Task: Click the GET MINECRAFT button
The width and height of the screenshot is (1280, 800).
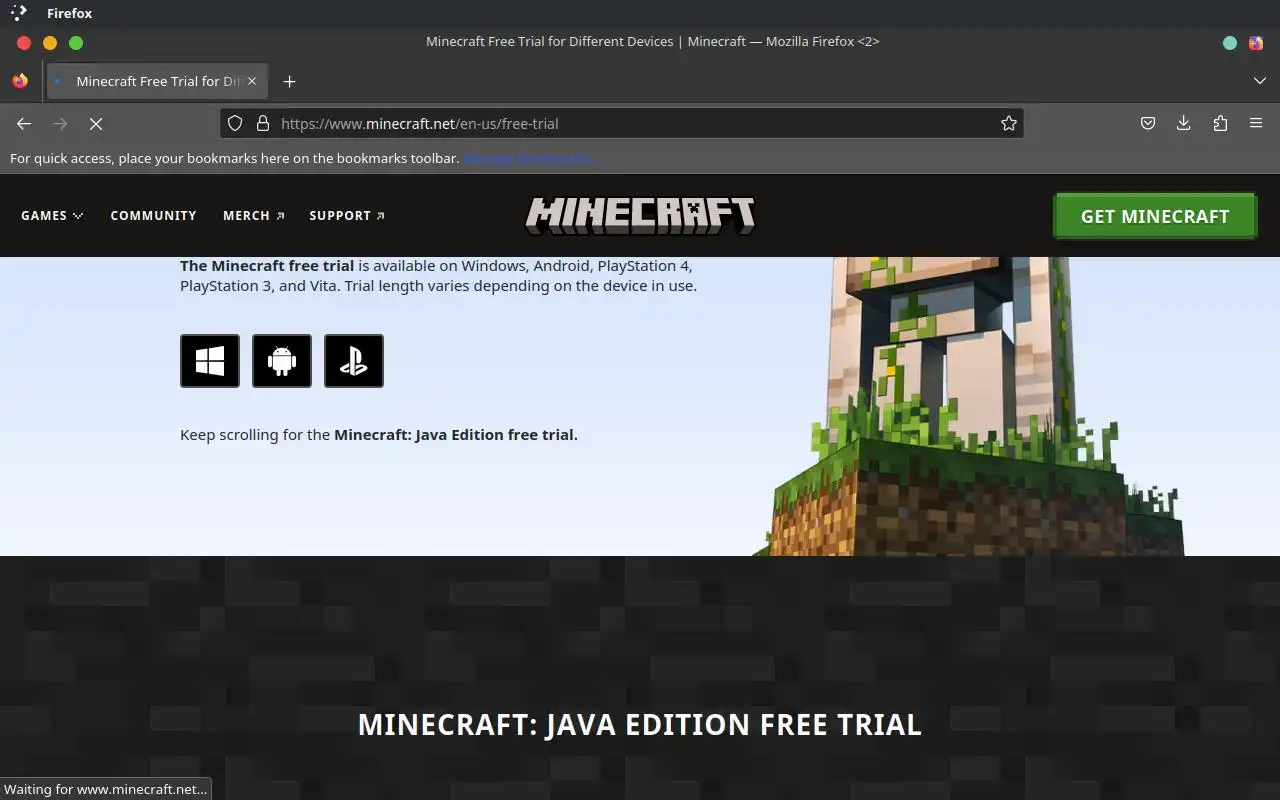Action: tap(1155, 216)
